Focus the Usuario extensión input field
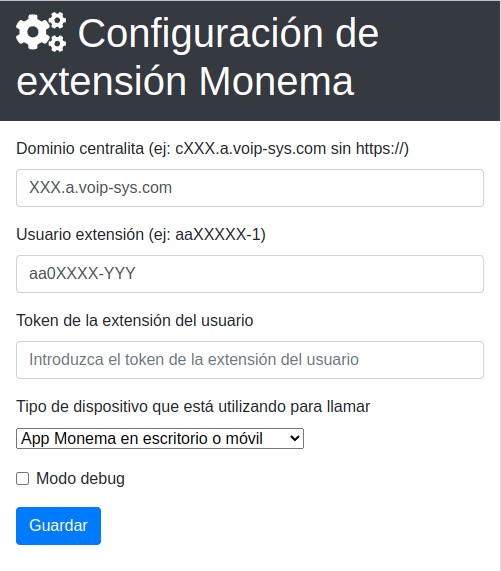The height and width of the screenshot is (571, 501). coord(250,274)
